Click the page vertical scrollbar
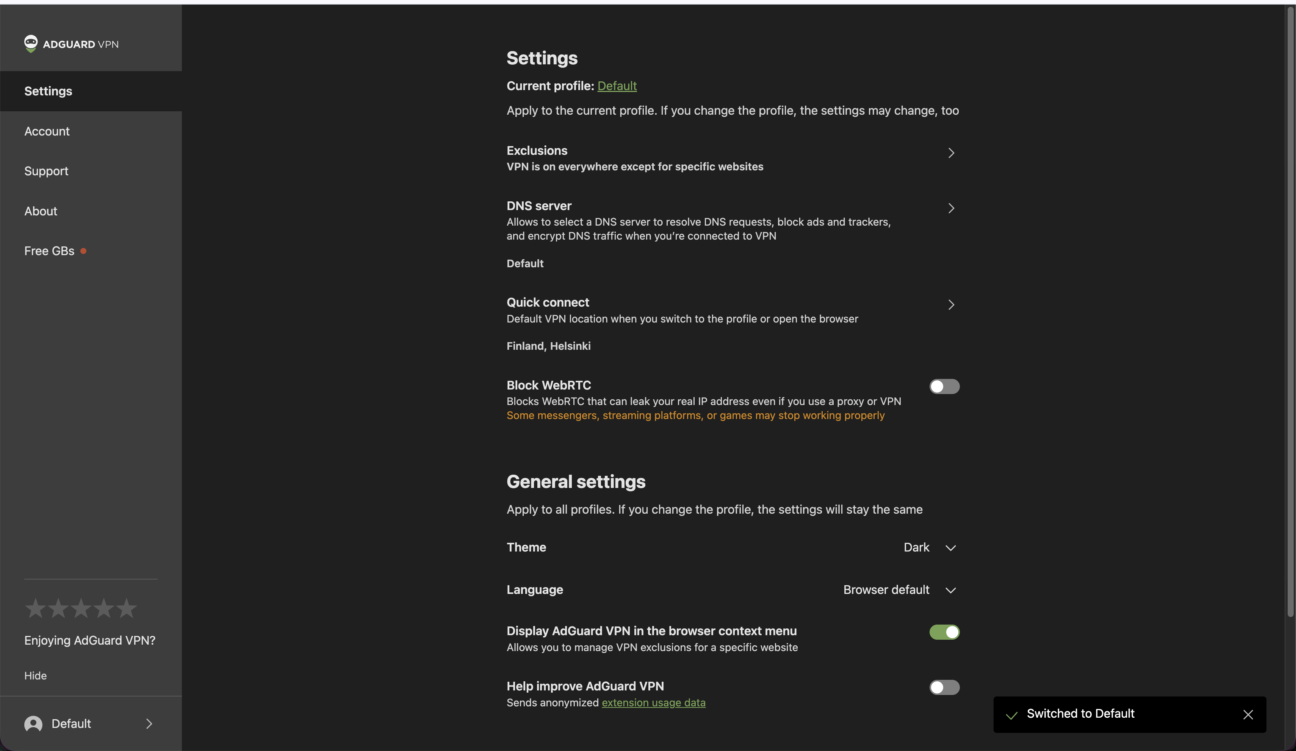This screenshot has width=1296, height=751. tap(1288, 310)
